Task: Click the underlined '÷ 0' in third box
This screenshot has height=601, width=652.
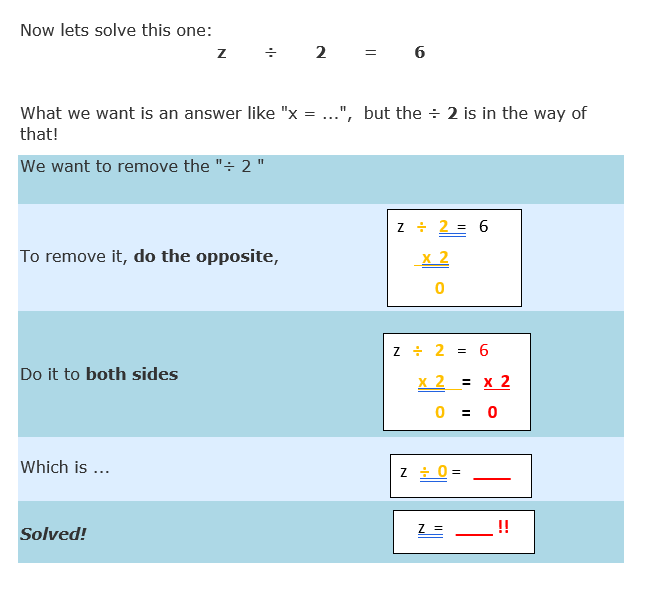Action: tap(433, 472)
